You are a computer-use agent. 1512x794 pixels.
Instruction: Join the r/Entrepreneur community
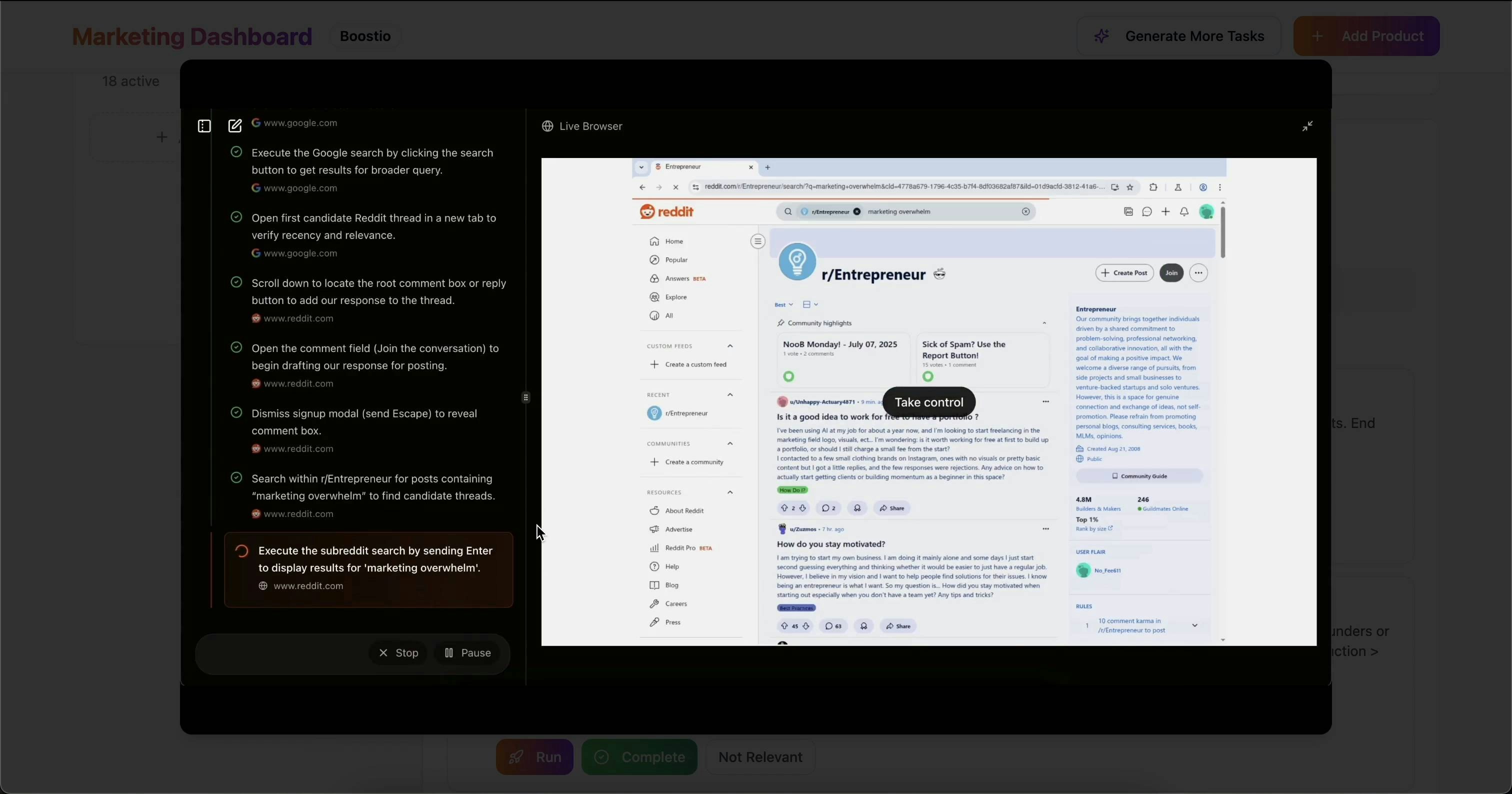[x=1171, y=273]
